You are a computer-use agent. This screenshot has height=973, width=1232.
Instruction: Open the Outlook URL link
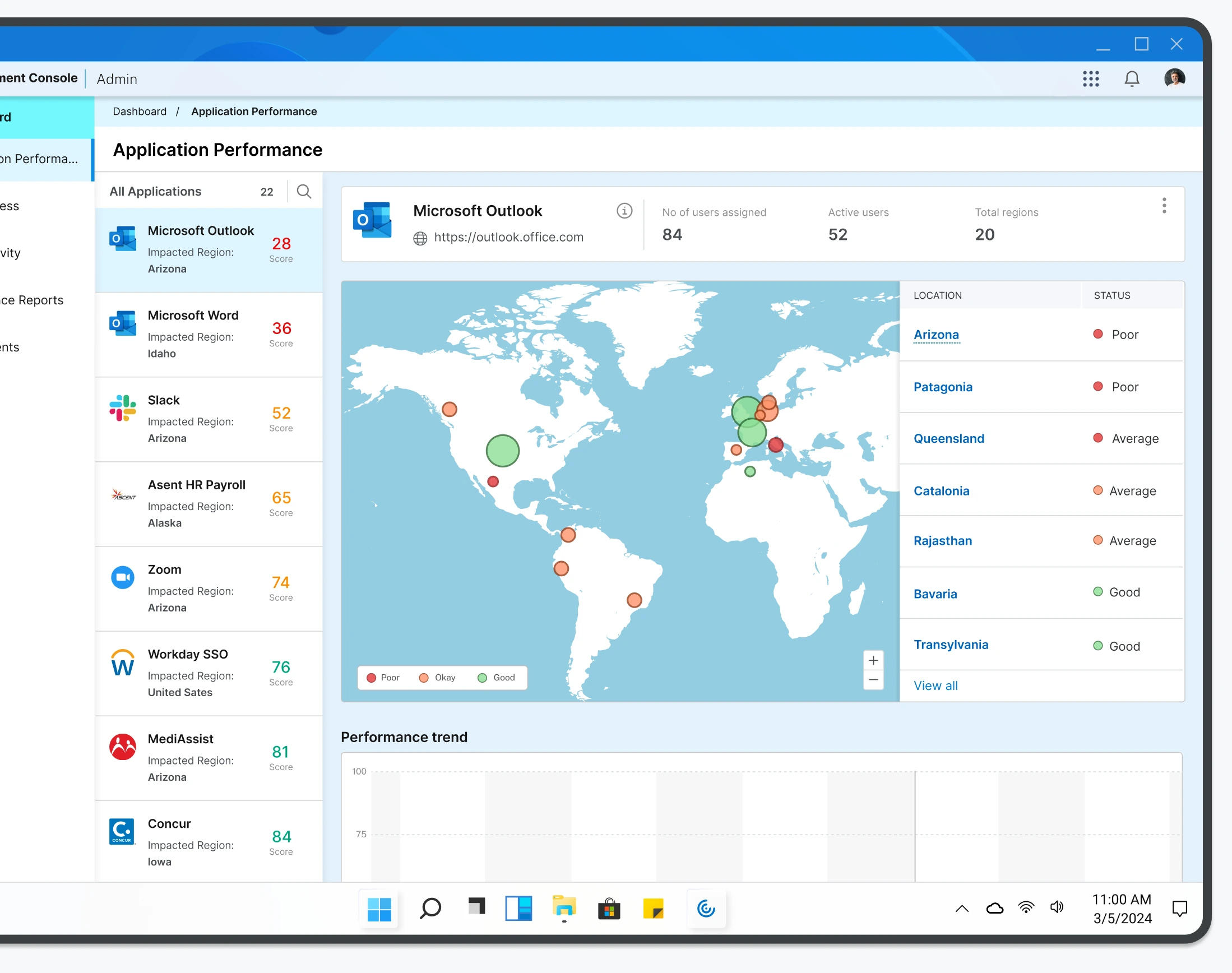point(508,238)
